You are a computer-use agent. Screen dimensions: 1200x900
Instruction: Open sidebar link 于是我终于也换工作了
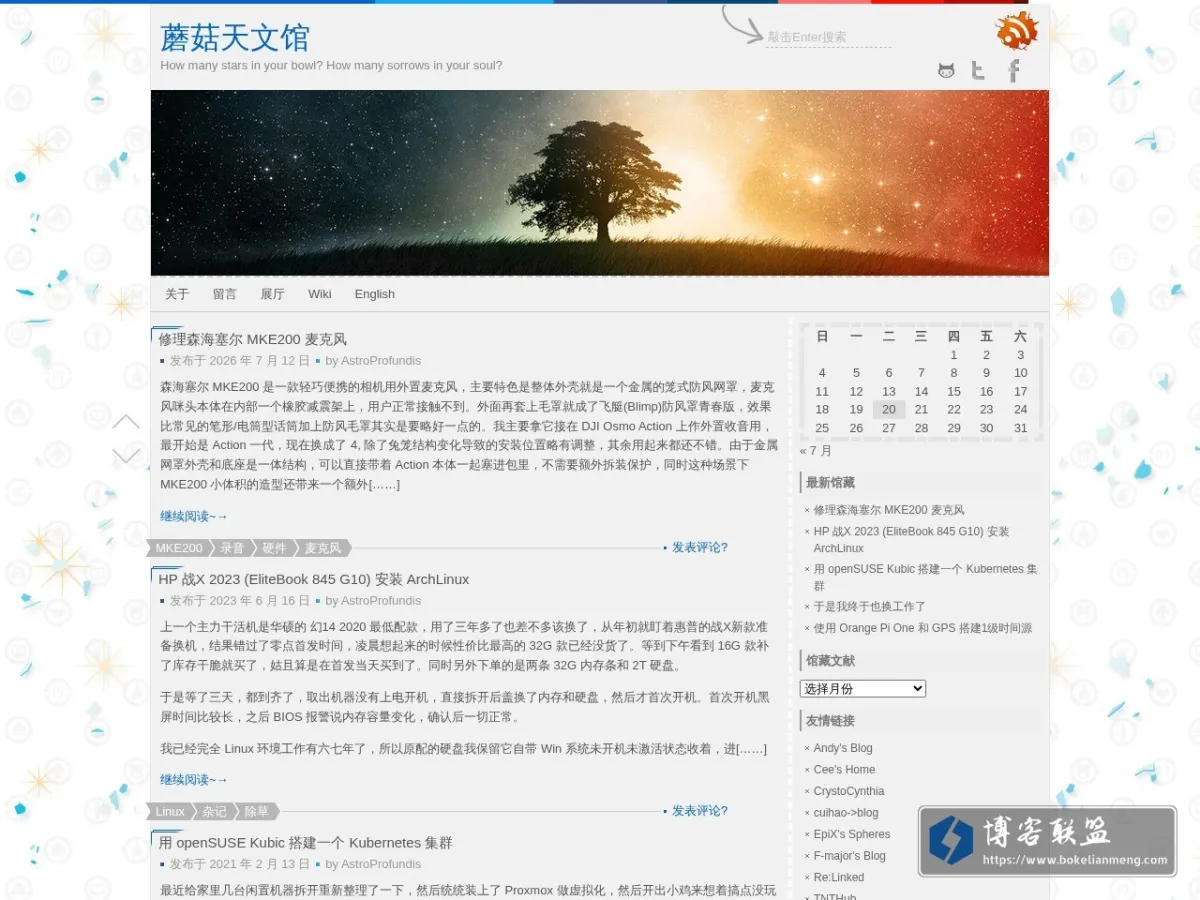pyautogui.click(x=869, y=606)
